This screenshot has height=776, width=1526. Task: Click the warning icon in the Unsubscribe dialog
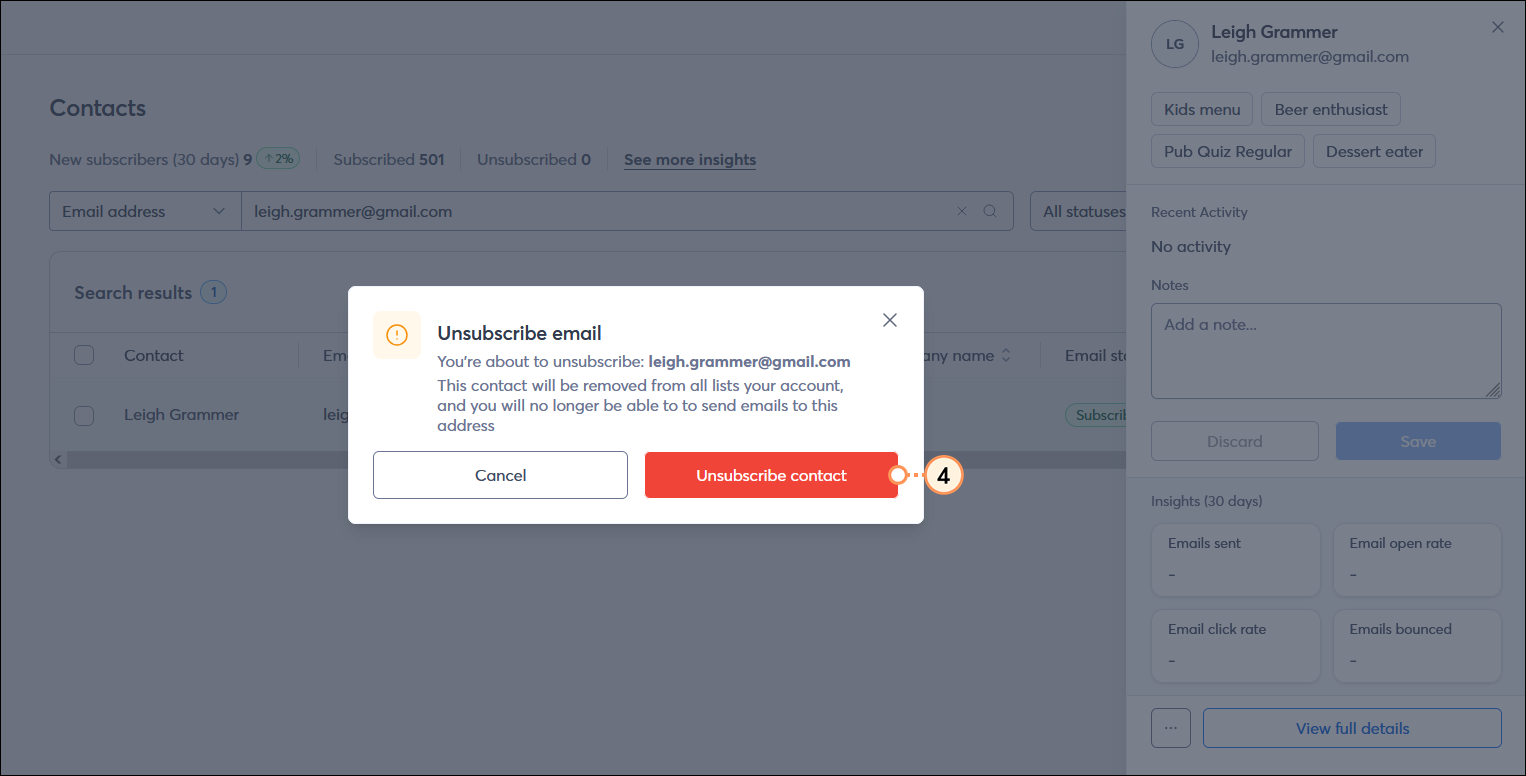click(x=397, y=336)
